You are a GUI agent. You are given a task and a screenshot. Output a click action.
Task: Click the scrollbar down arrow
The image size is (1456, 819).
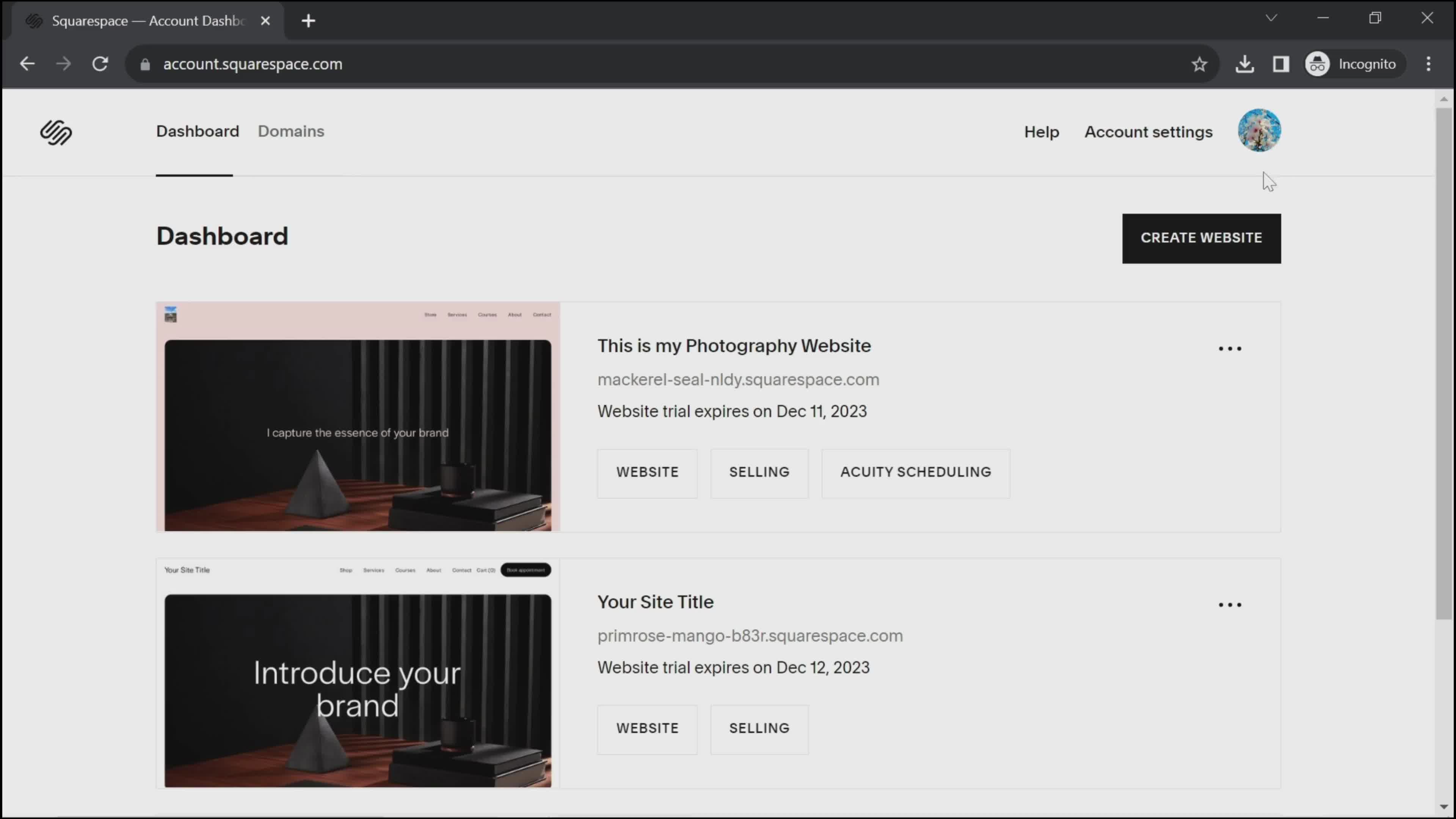(x=1443, y=806)
